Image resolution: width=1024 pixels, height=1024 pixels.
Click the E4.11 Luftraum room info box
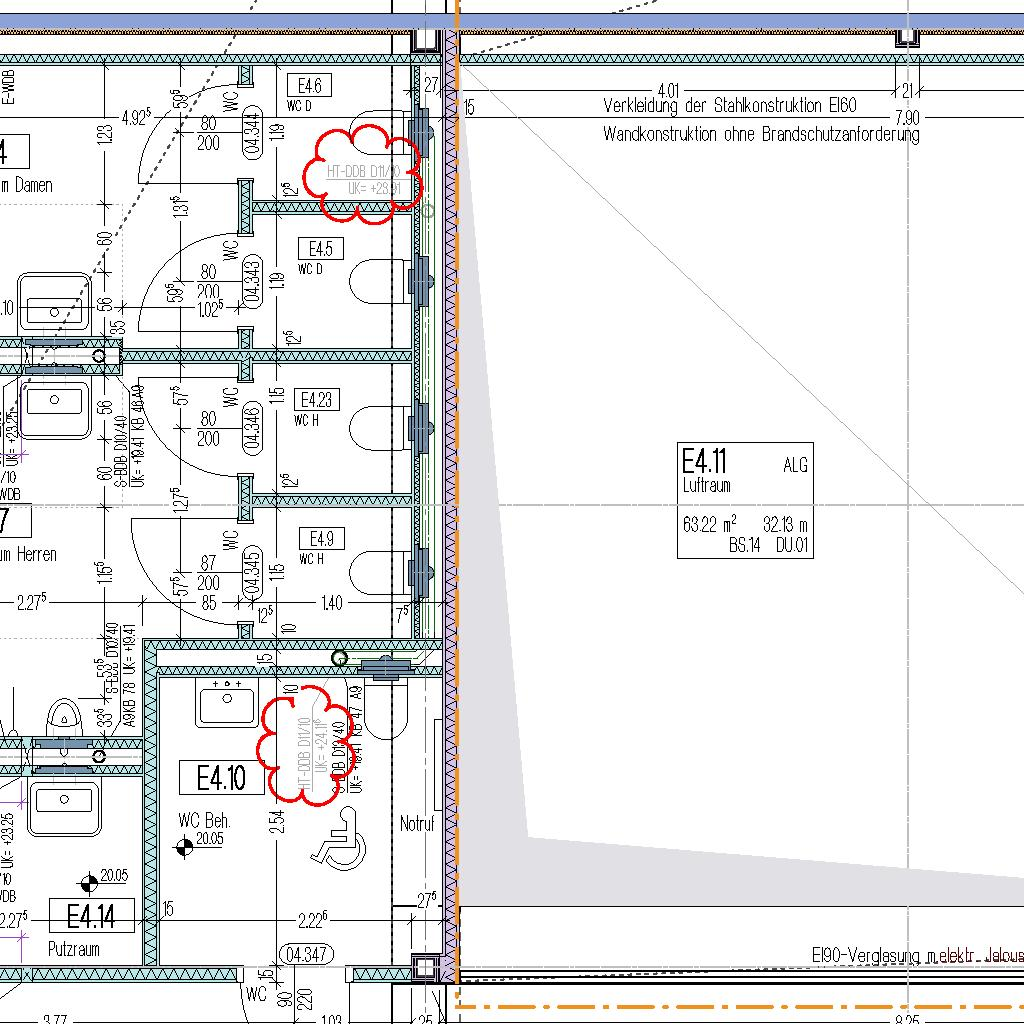[x=745, y=500]
